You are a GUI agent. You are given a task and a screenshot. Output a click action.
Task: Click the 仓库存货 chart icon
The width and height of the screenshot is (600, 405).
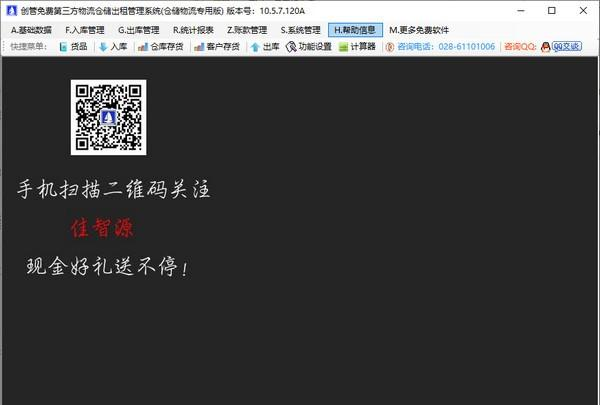click(x=143, y=47)
